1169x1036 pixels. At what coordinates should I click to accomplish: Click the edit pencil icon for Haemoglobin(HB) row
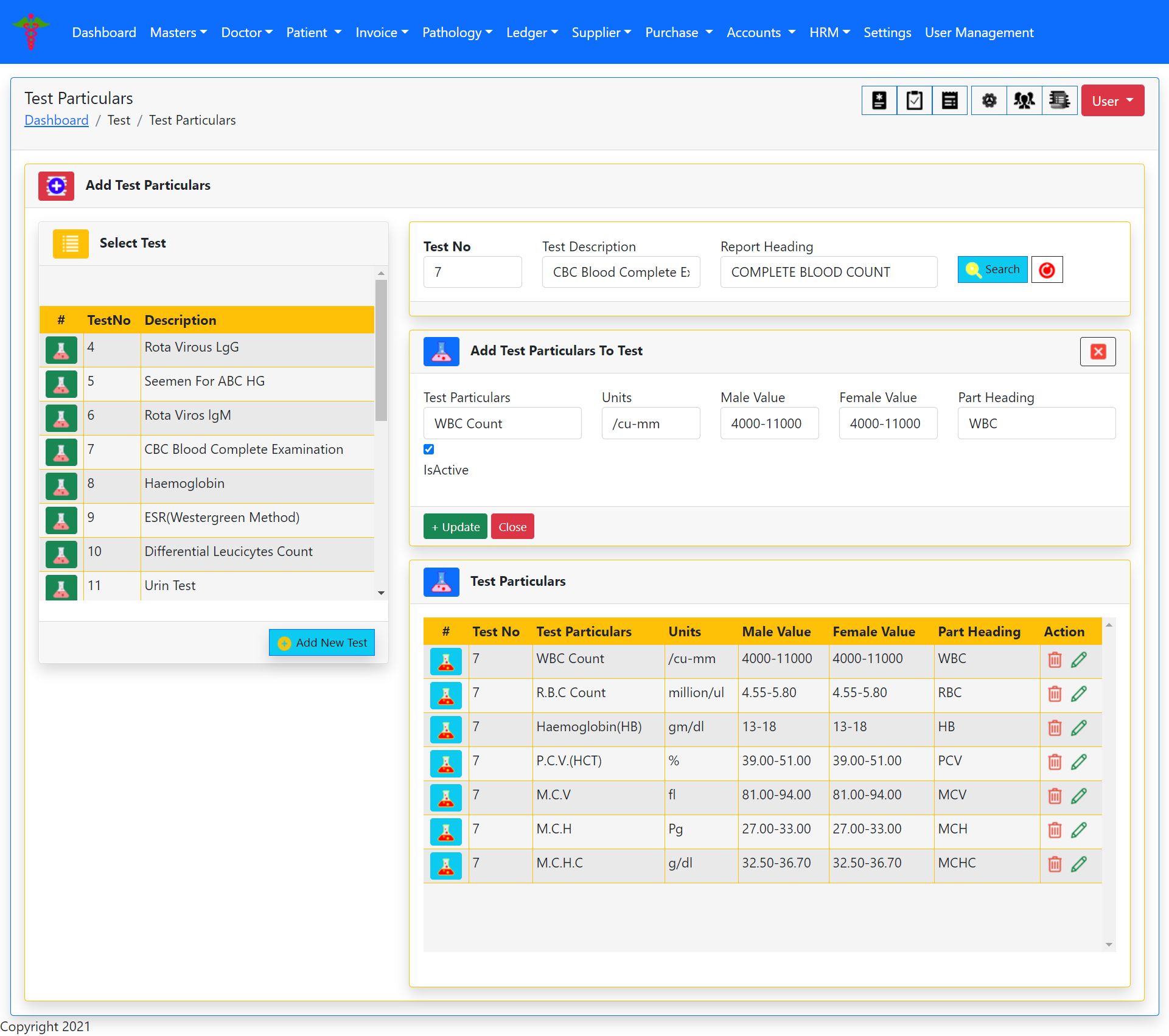click(1079, 728)
